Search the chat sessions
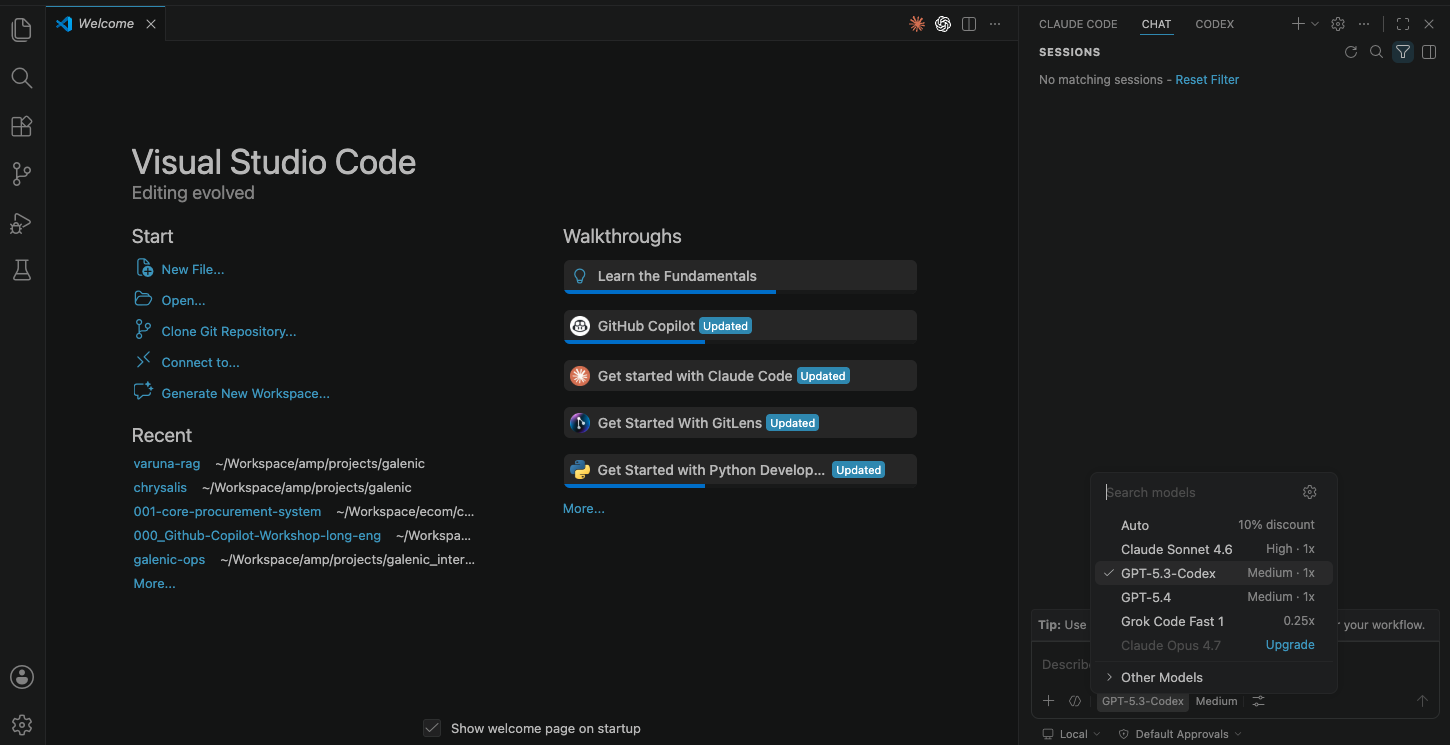The height and width of the screenshot is (745, 1450). (1377, 52)
